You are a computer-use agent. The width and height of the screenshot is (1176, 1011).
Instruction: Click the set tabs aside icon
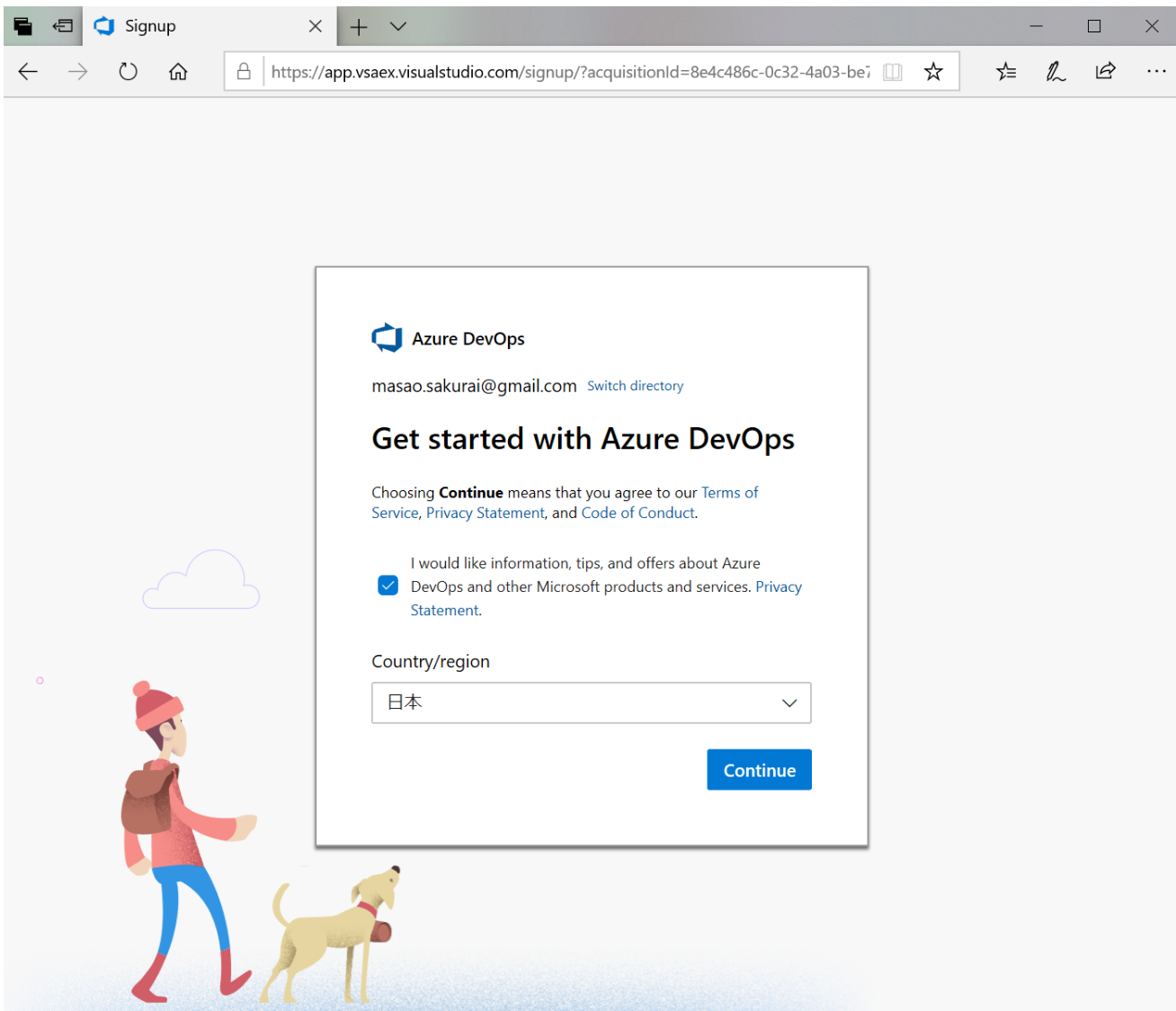tap(62, 26)
